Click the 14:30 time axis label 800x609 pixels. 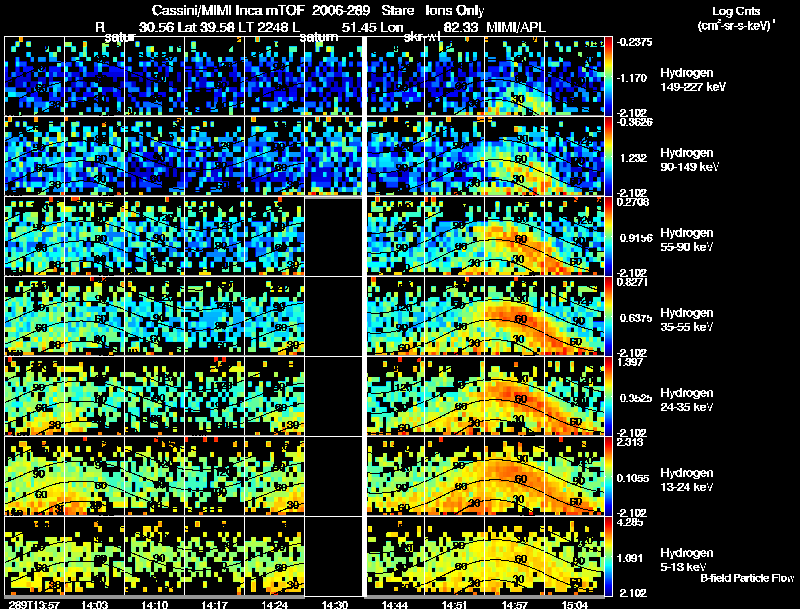pos(334,605)
